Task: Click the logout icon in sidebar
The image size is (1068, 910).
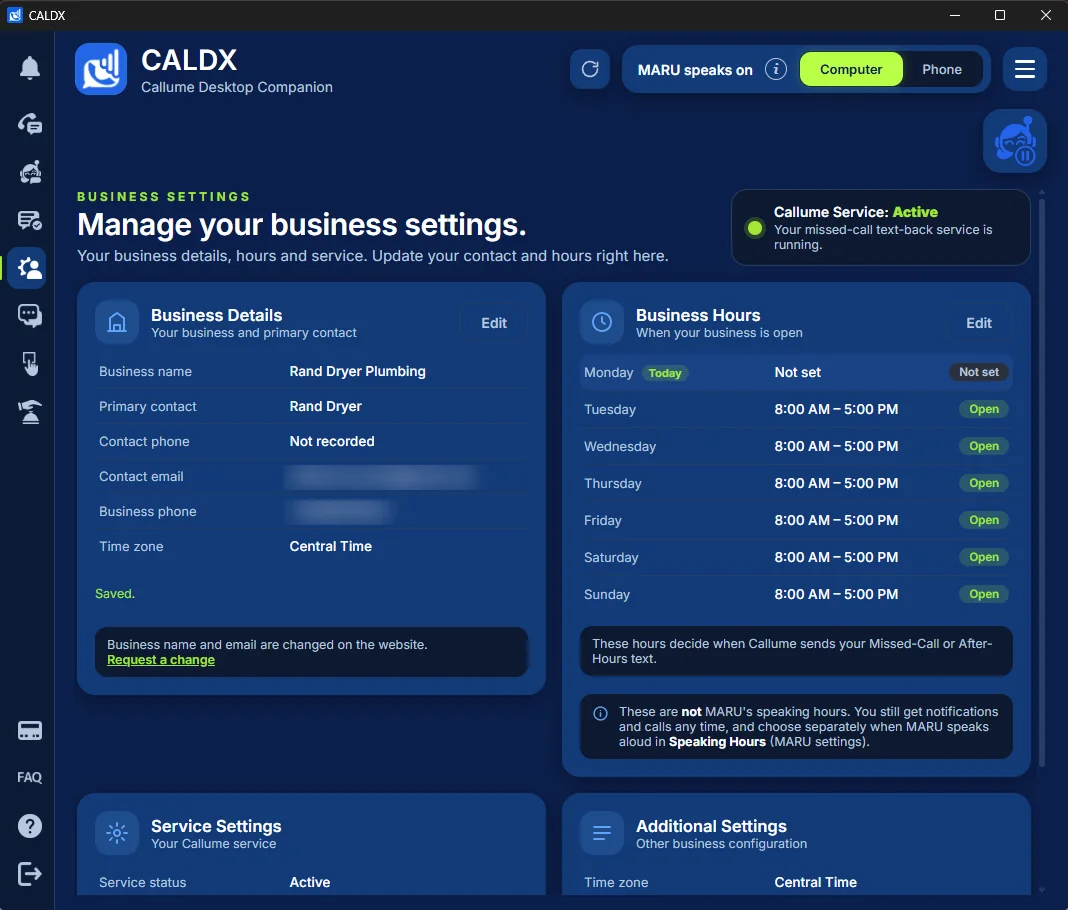Action: (29, 873)
